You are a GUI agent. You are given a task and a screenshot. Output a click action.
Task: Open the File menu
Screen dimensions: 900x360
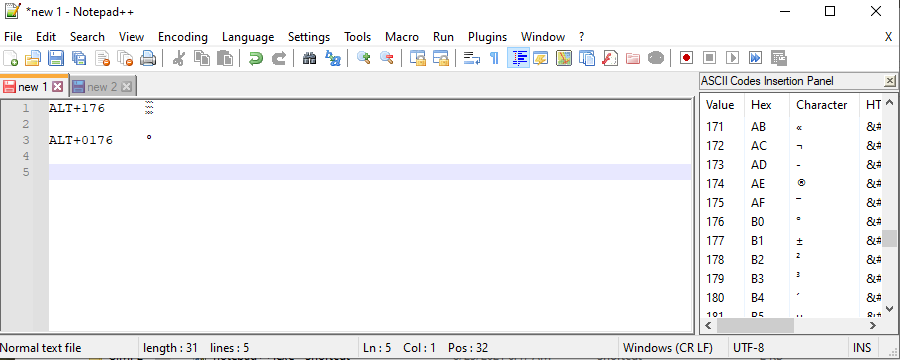tap(13, 37)
